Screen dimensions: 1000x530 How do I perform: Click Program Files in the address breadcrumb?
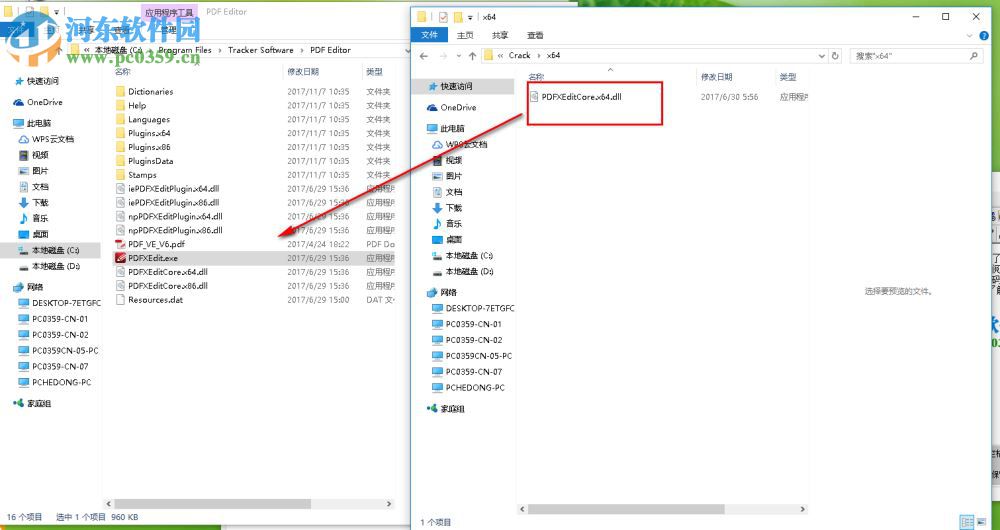click(x=185, y=50)
